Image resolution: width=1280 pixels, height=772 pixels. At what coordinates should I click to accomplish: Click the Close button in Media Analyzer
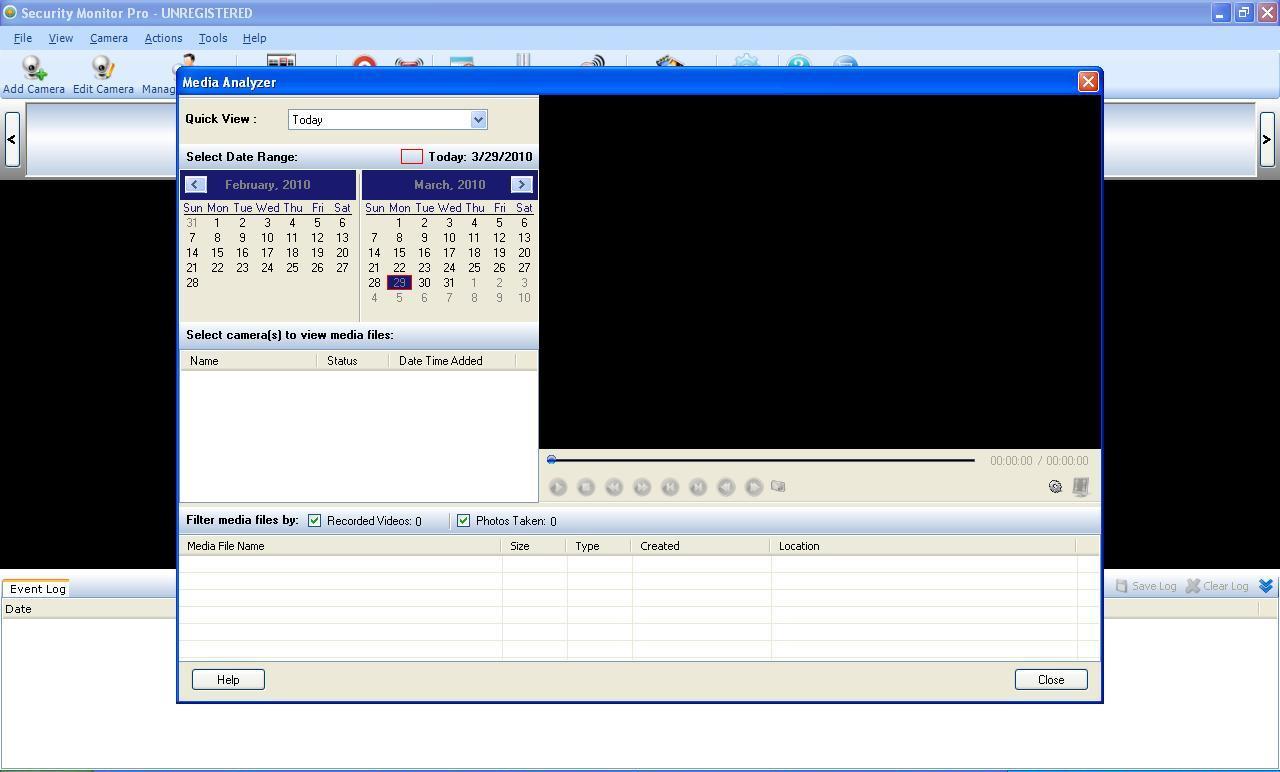1051,680
